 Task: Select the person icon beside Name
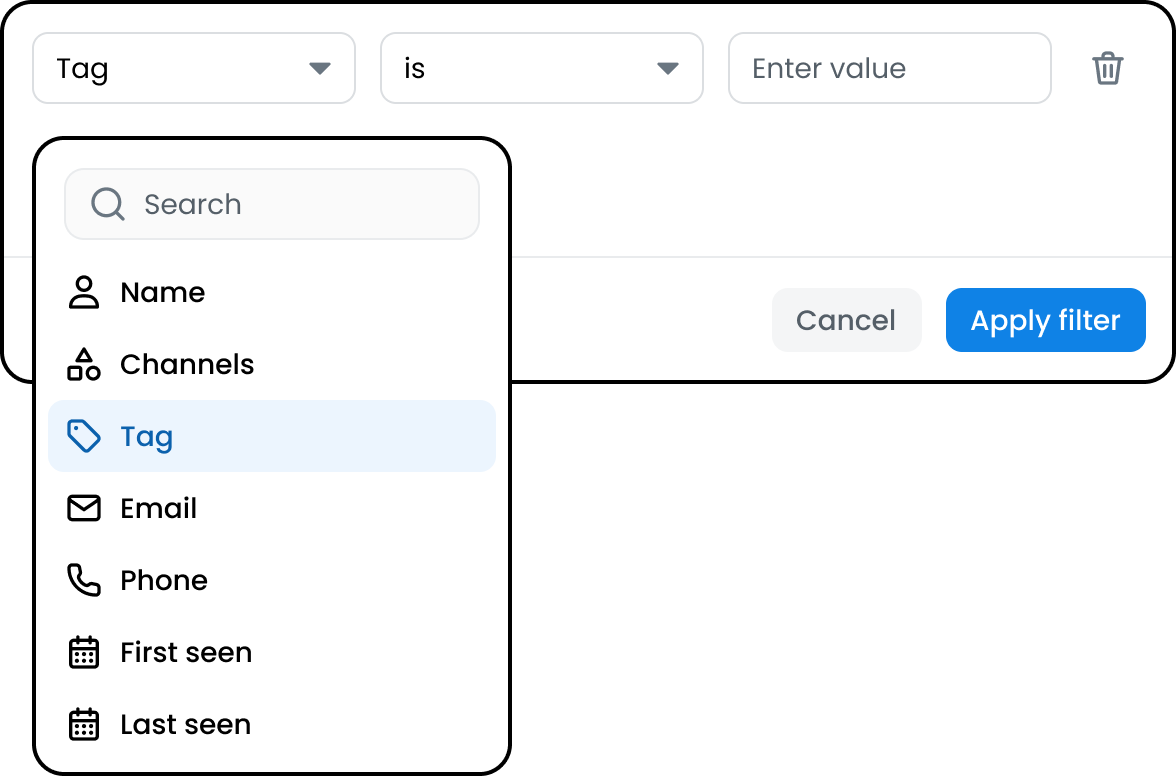[x=84, y=292]
